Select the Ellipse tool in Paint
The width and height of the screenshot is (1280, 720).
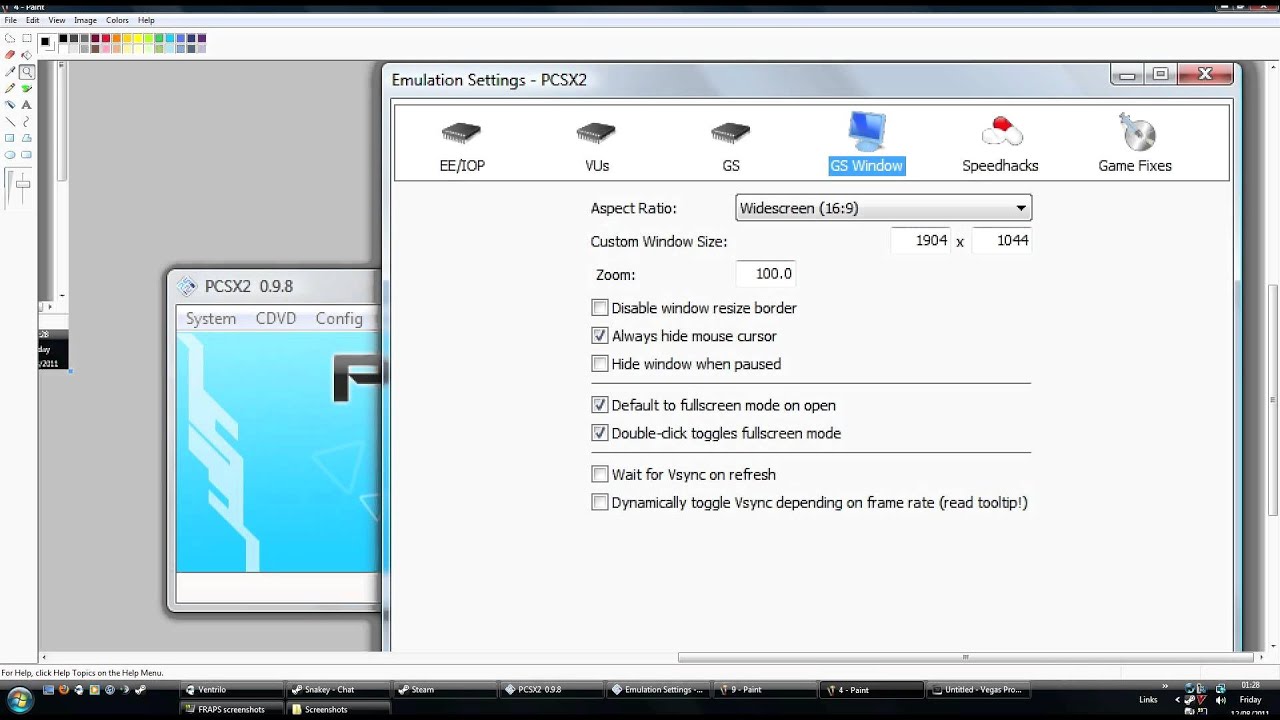[10, 155]
